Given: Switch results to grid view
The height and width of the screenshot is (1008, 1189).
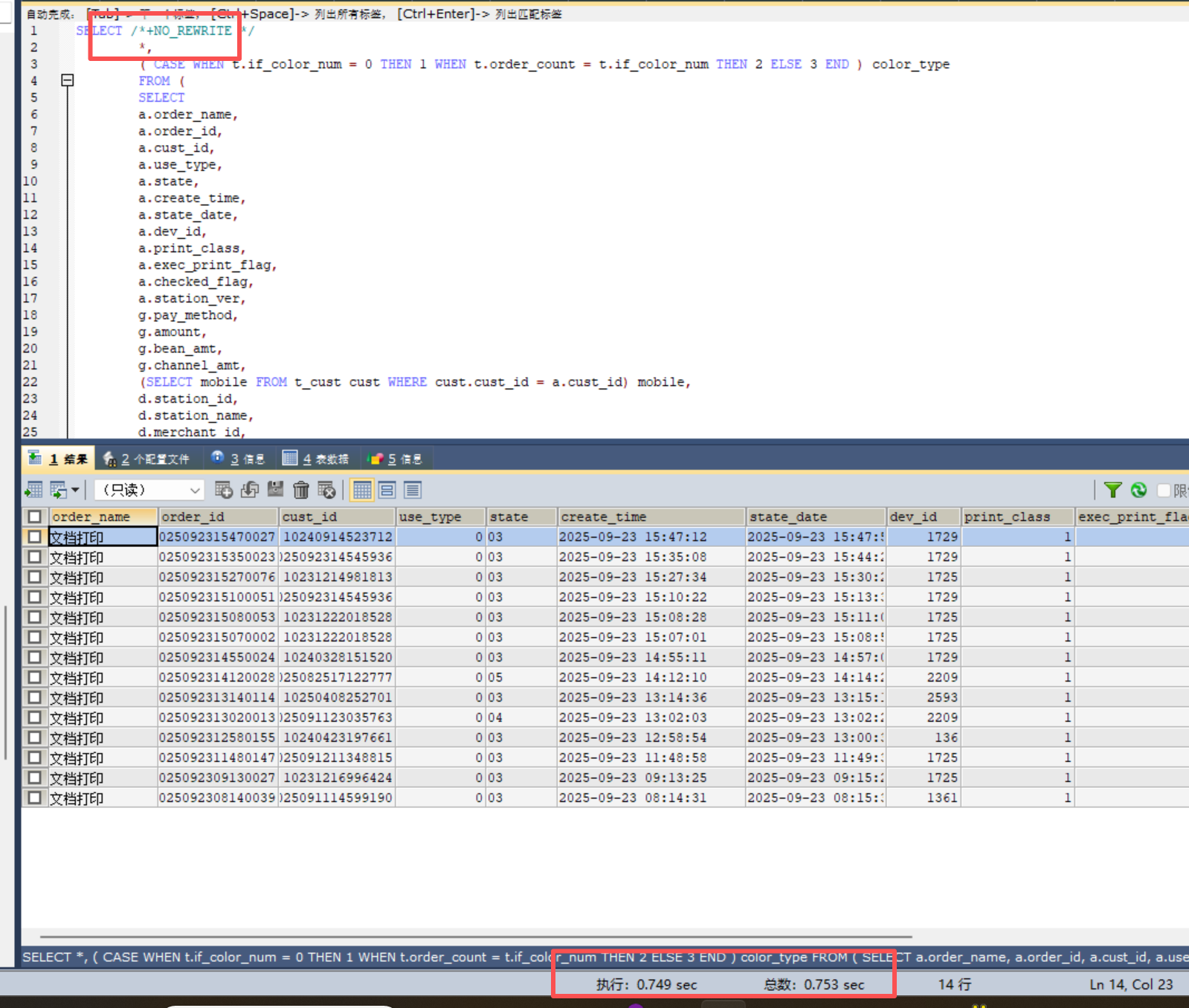Looking at the screenshot, I should [x=362, y=490].
